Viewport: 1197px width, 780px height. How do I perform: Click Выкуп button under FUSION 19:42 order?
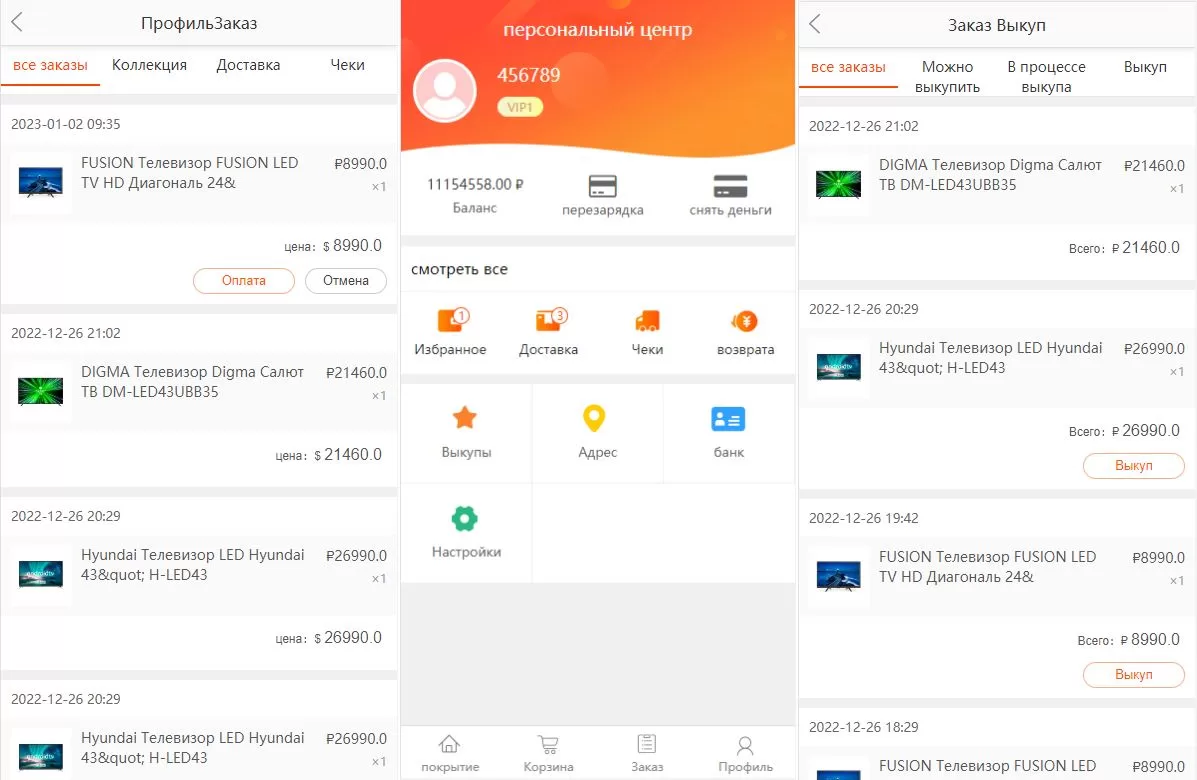coord(1134,675)
